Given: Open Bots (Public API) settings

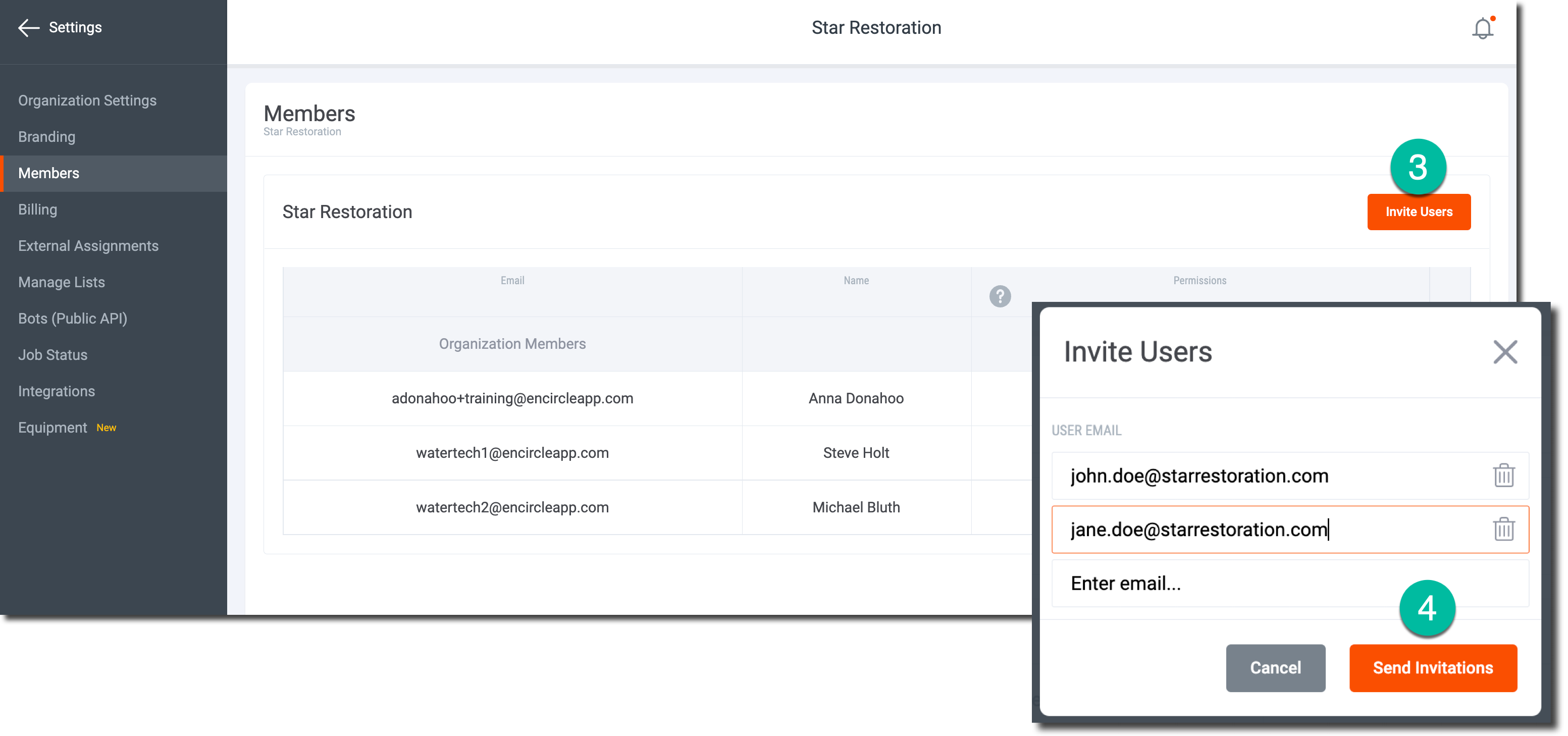Looking at the screenshot, I should pos(72,319).
